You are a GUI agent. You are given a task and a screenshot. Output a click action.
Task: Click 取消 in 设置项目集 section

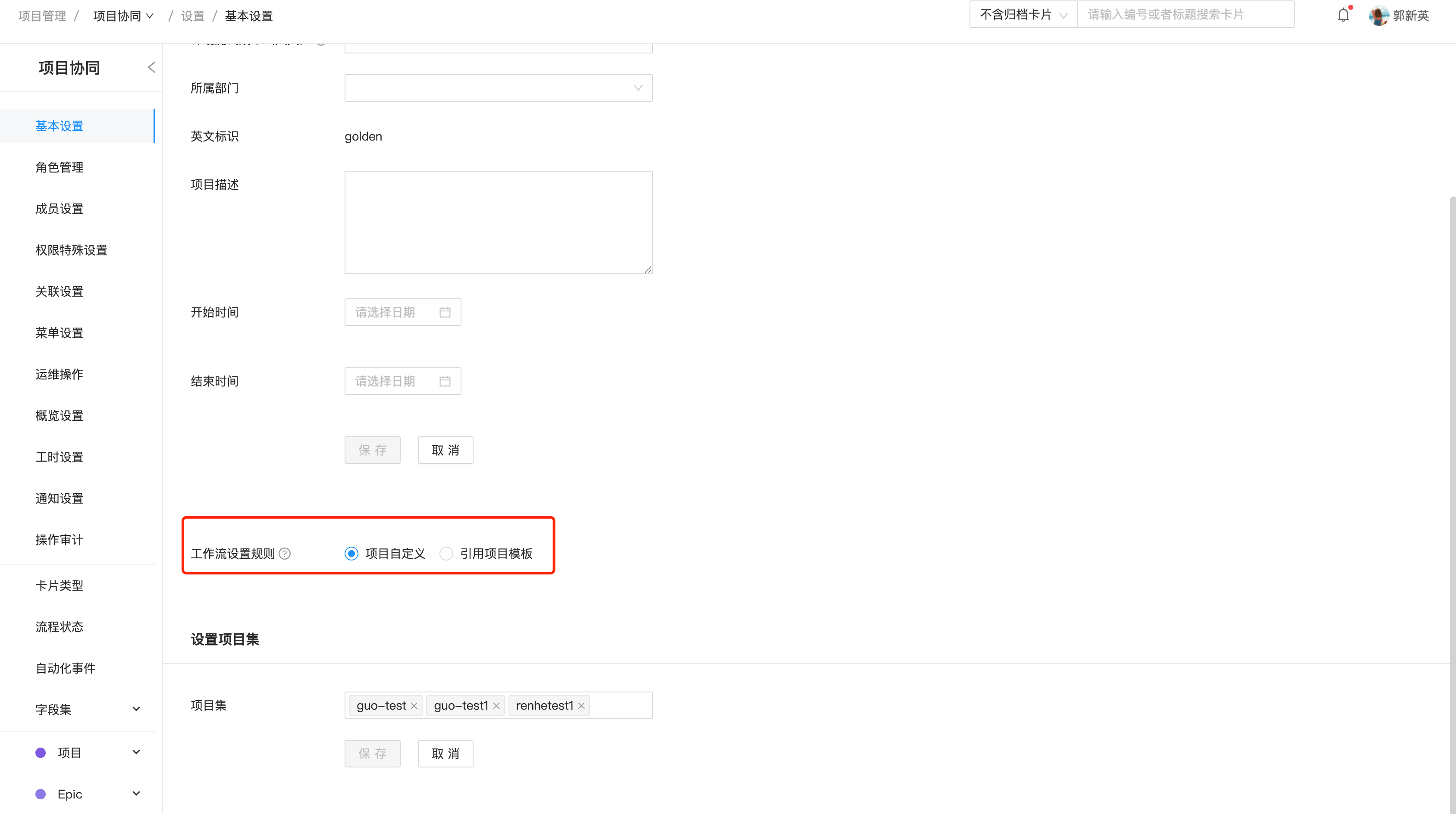(446, 754)
